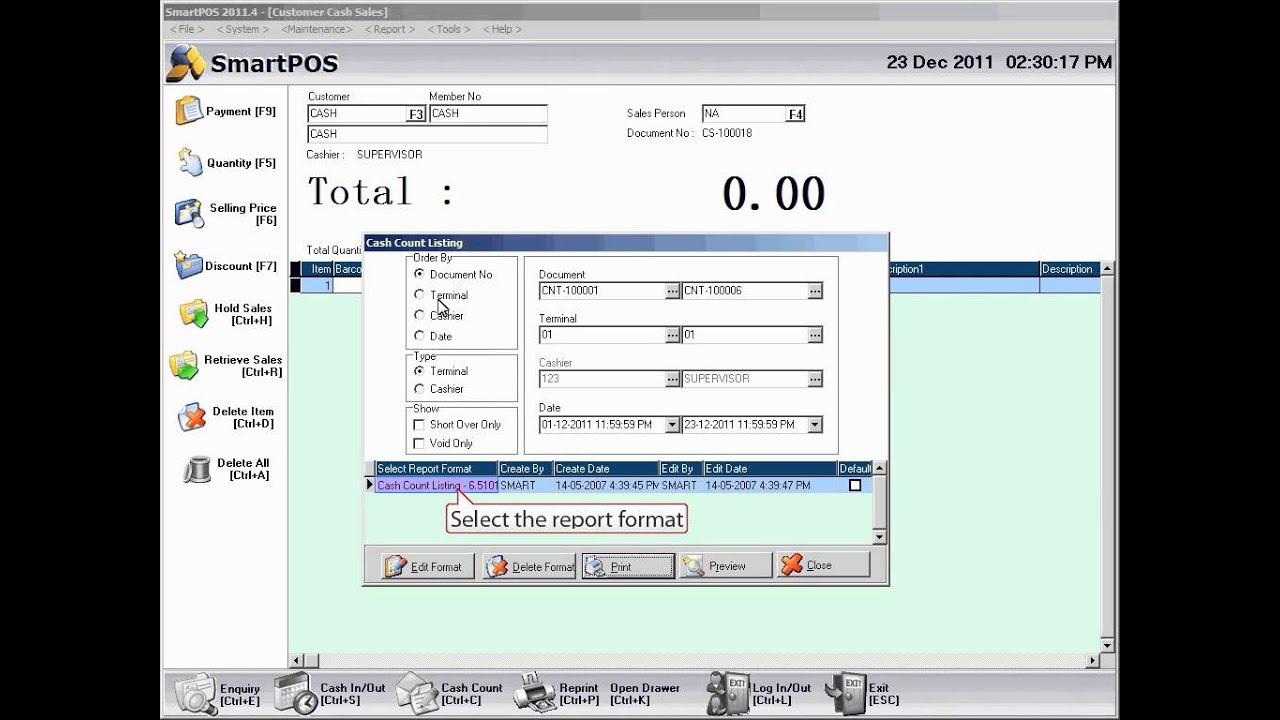Image resolution: width=1280 pixels, height=720 pixels.
Task: Select Order By Document No radio
Action: 419,274
